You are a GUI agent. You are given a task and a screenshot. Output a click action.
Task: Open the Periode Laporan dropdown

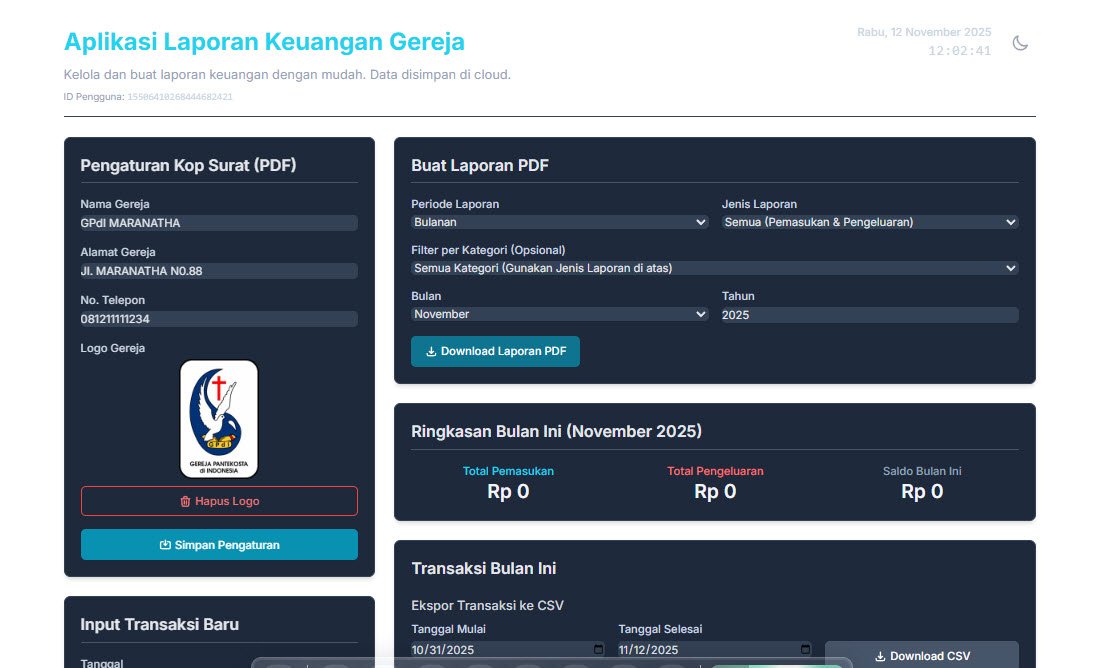pyautogui.click(x=559, y=222)
